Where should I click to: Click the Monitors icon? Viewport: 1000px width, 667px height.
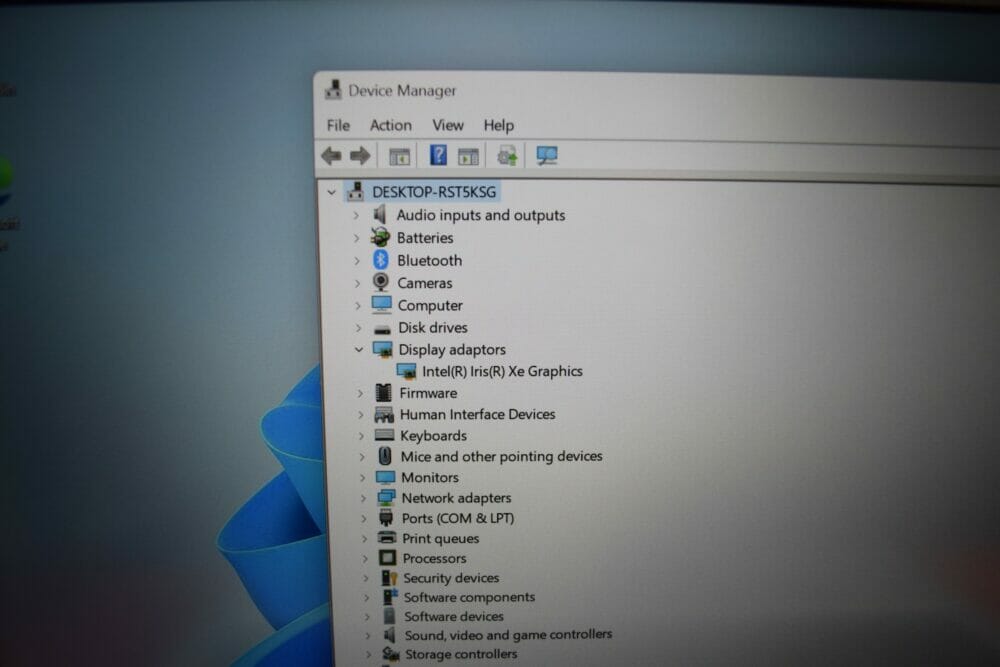(385, 477)
